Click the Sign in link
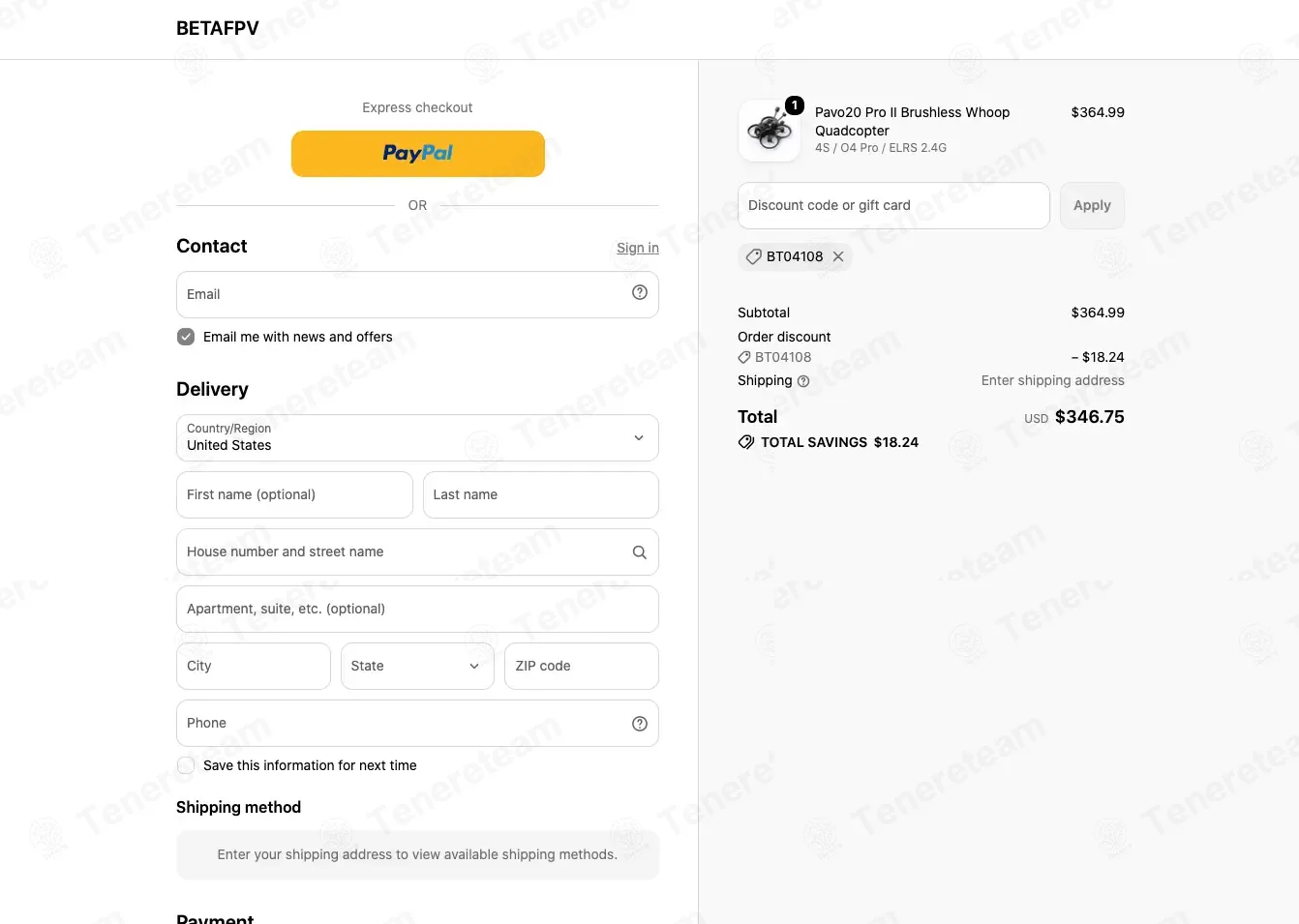The width and height of the screenshot is (1299, 924). point(638,248)
